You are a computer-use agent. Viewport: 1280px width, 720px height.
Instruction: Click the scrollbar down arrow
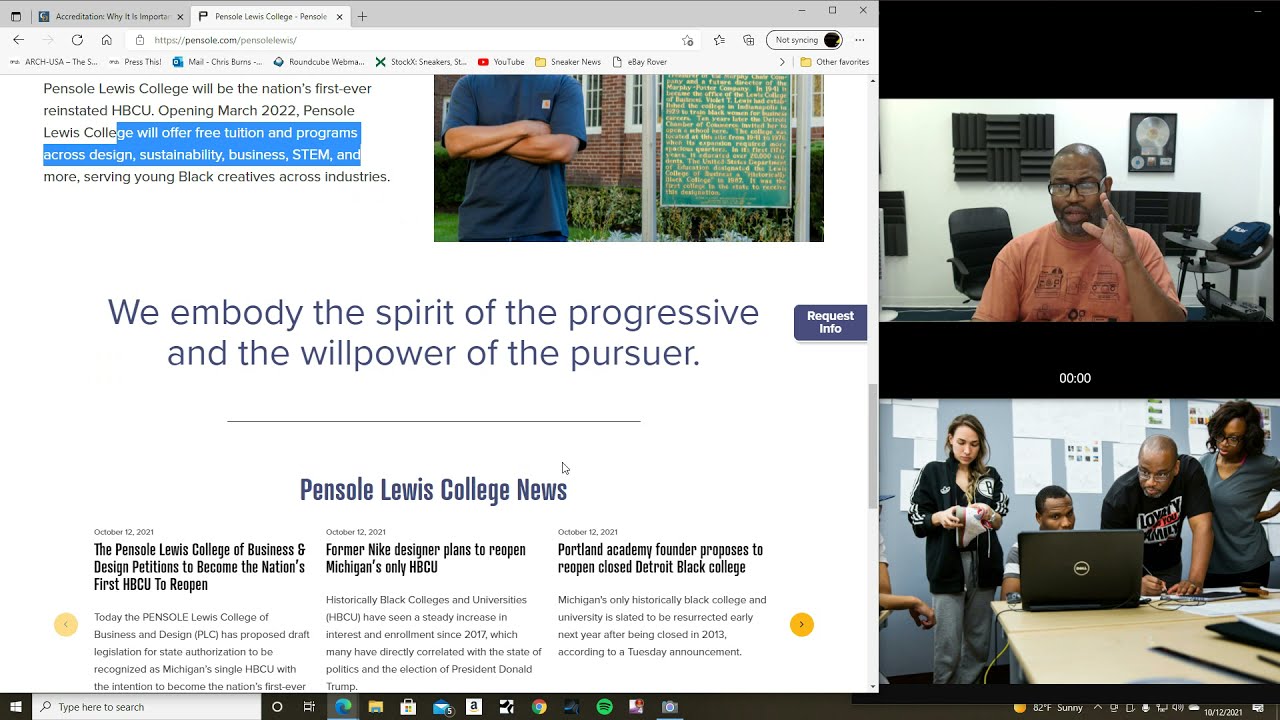coord(874,687)
